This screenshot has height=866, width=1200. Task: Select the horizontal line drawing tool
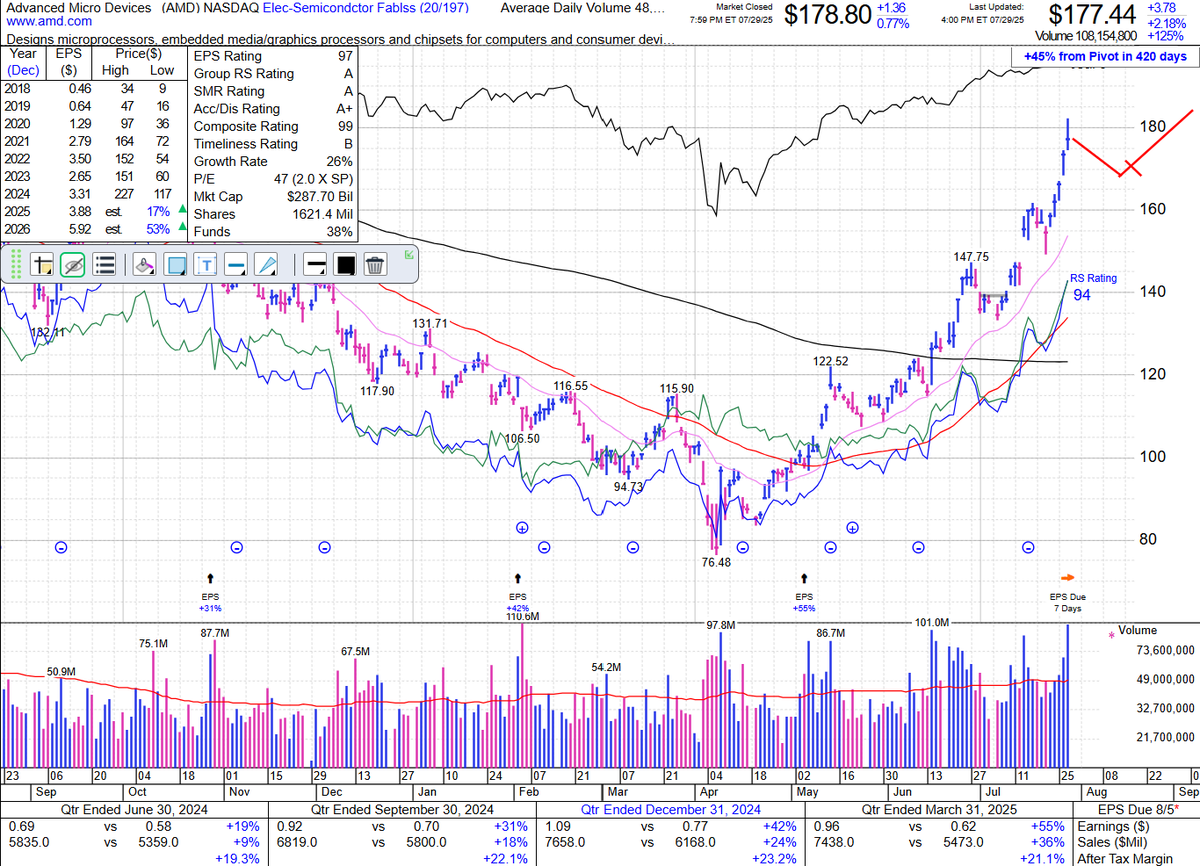click(236, 265)
